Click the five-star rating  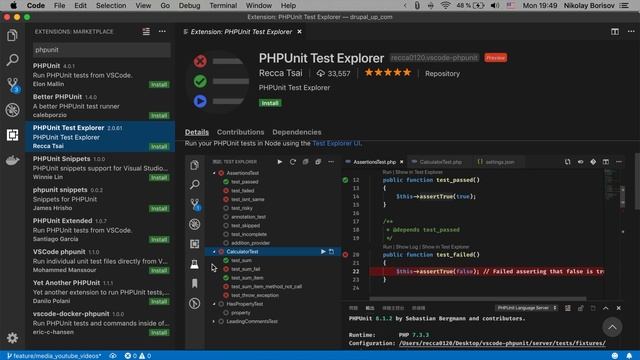(x=388, y=73)
